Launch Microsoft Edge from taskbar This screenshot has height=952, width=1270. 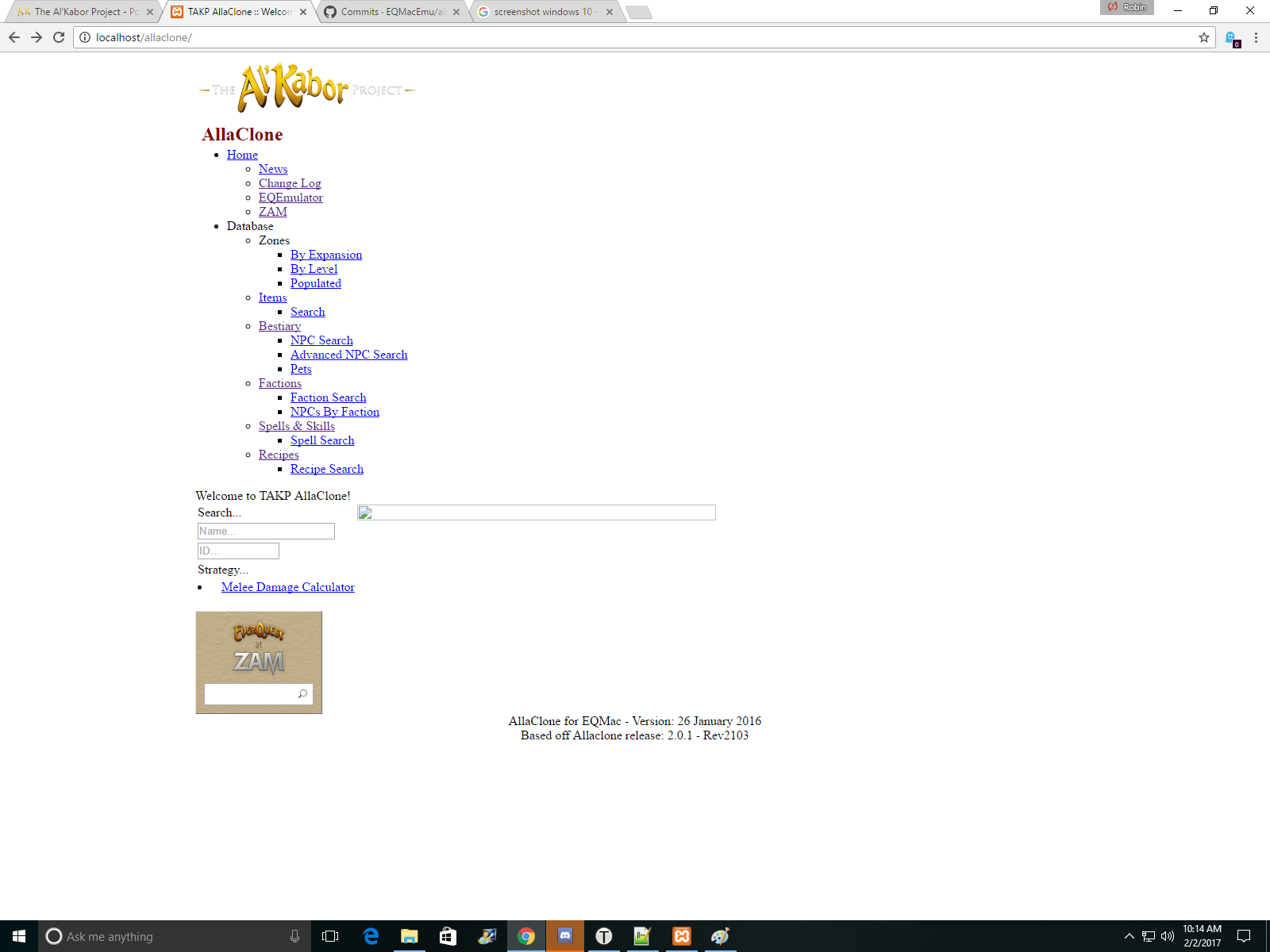tap(371, 936)
